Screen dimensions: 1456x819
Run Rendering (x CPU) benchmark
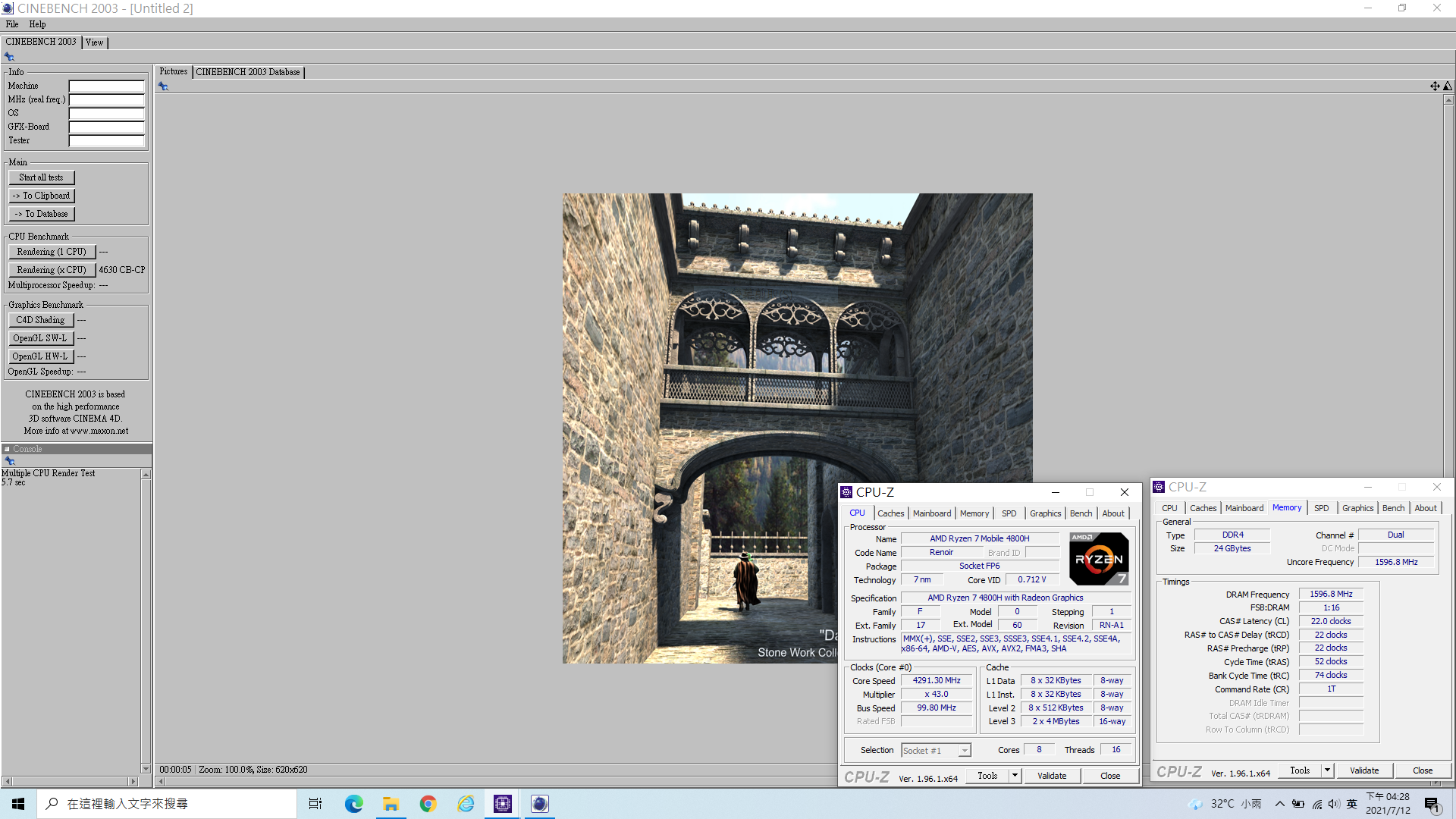[52, 270]
